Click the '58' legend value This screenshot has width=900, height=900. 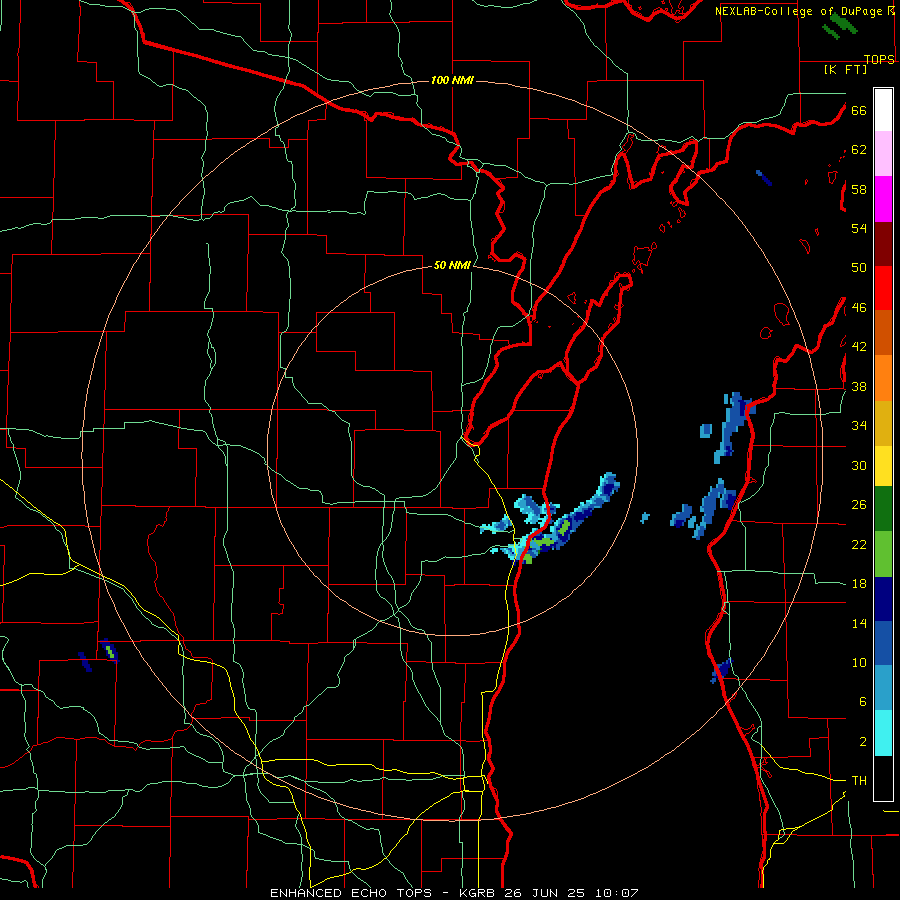pos(859,189)
